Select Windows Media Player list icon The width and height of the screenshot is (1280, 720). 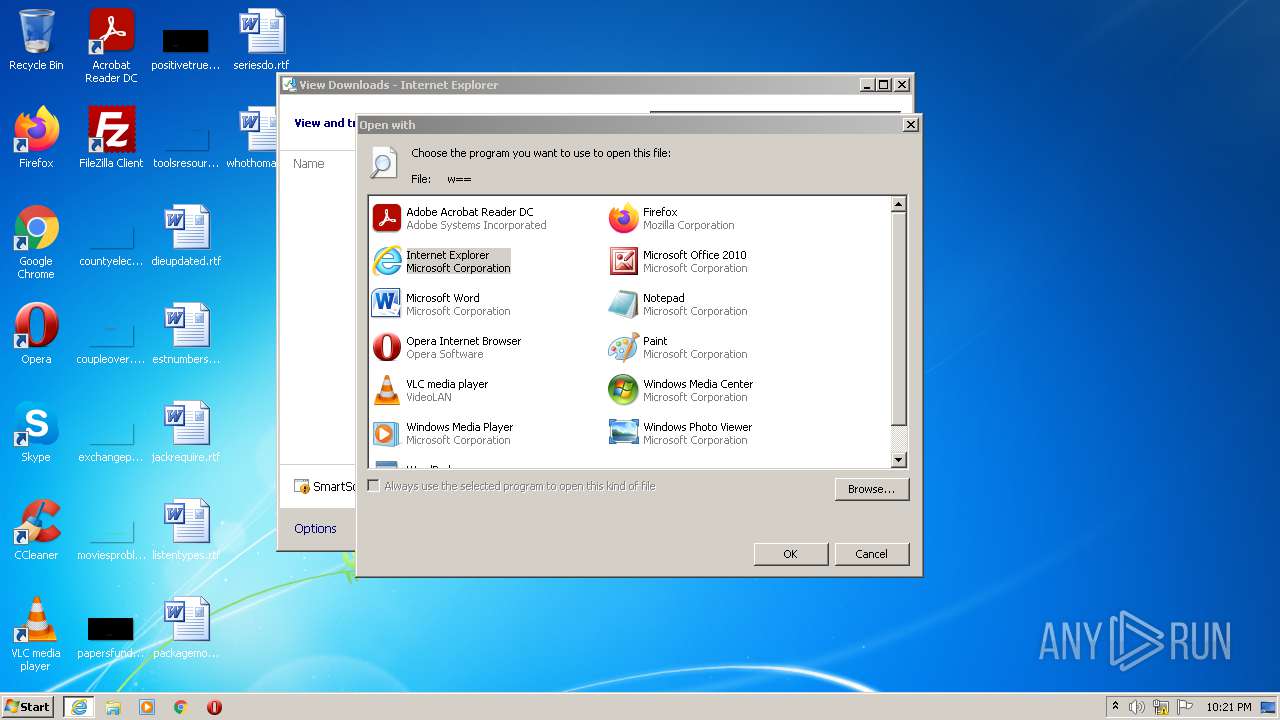click(386, 433)
